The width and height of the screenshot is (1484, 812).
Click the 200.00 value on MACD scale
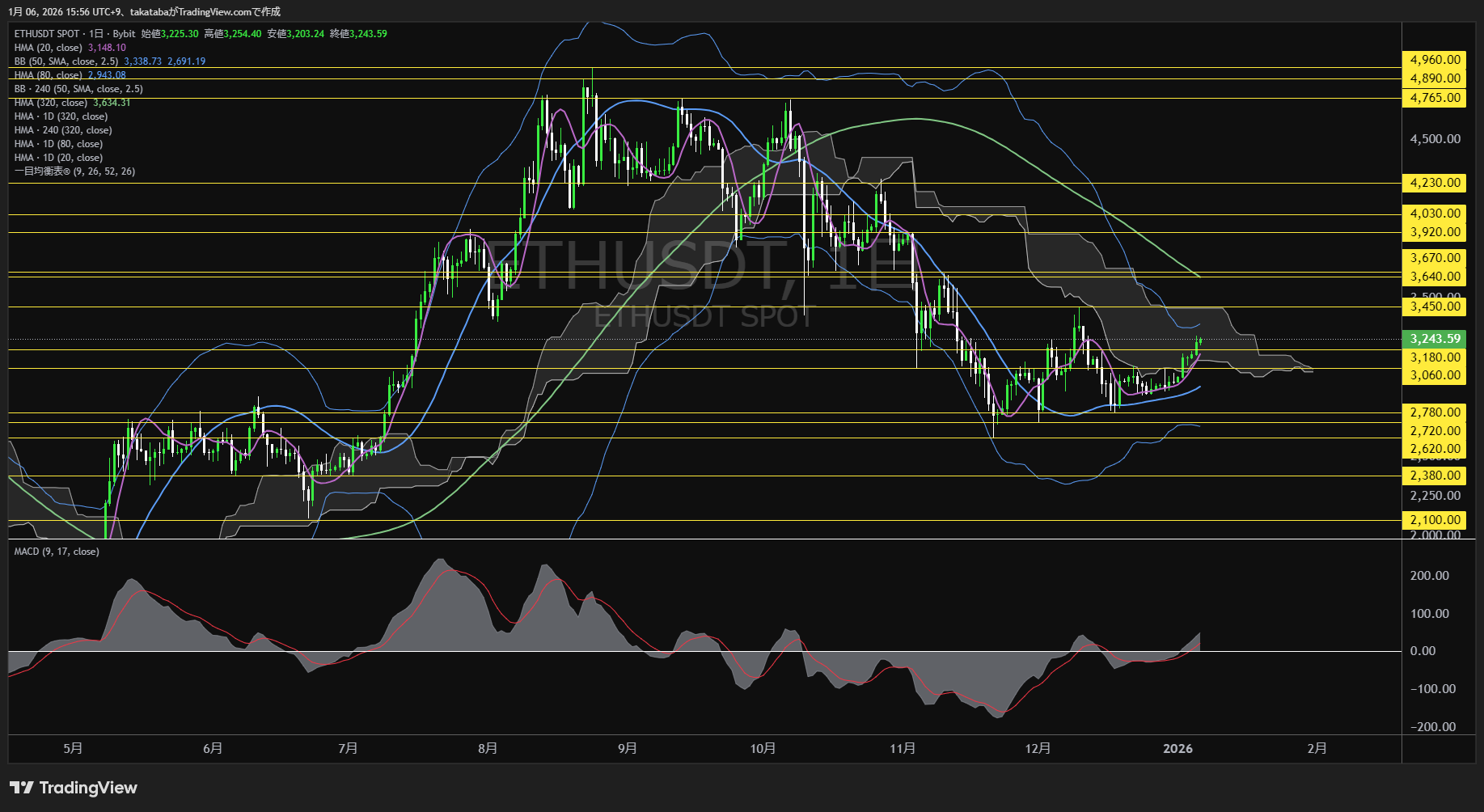tap(1429, 576)
